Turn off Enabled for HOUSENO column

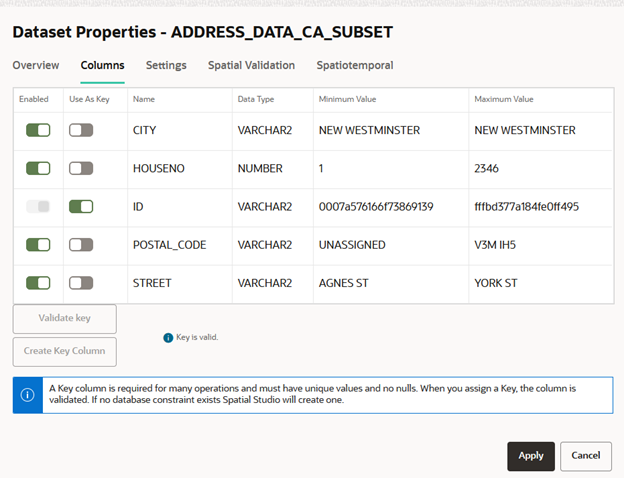pos(38,169)
